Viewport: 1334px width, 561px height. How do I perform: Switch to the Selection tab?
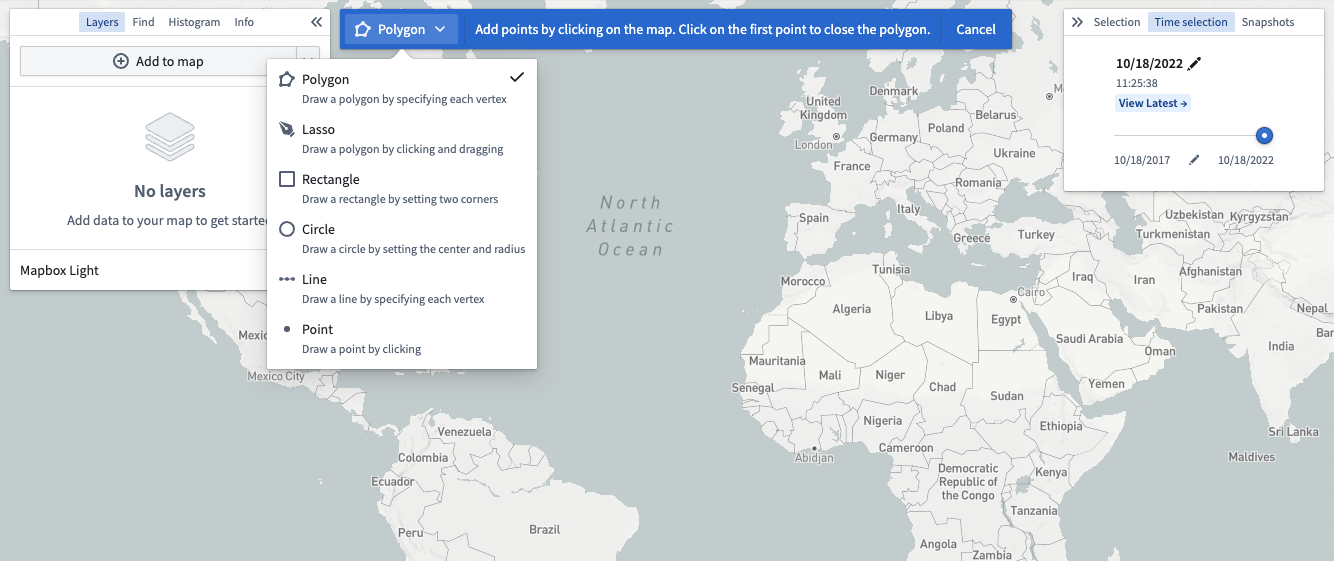(x=1117, y=22)
